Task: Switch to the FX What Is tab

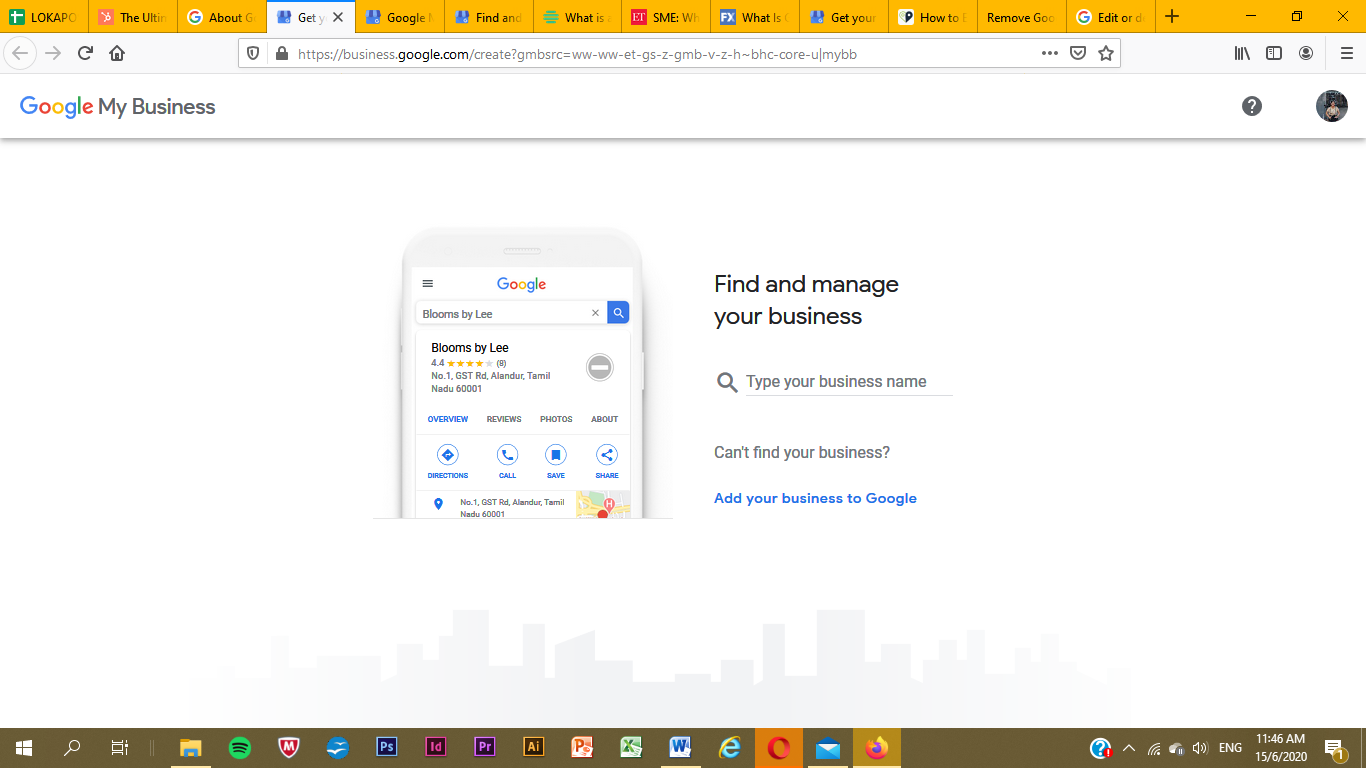Action: [x=756, y=17]
